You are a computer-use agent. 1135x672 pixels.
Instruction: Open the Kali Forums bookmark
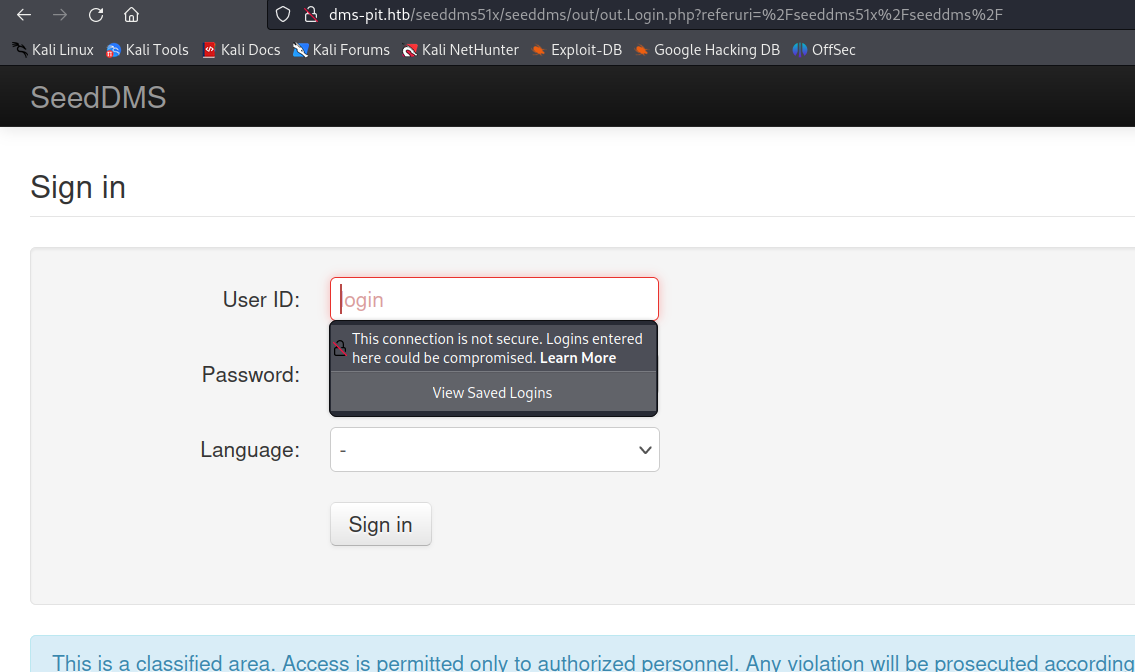[x=341, y=50]
